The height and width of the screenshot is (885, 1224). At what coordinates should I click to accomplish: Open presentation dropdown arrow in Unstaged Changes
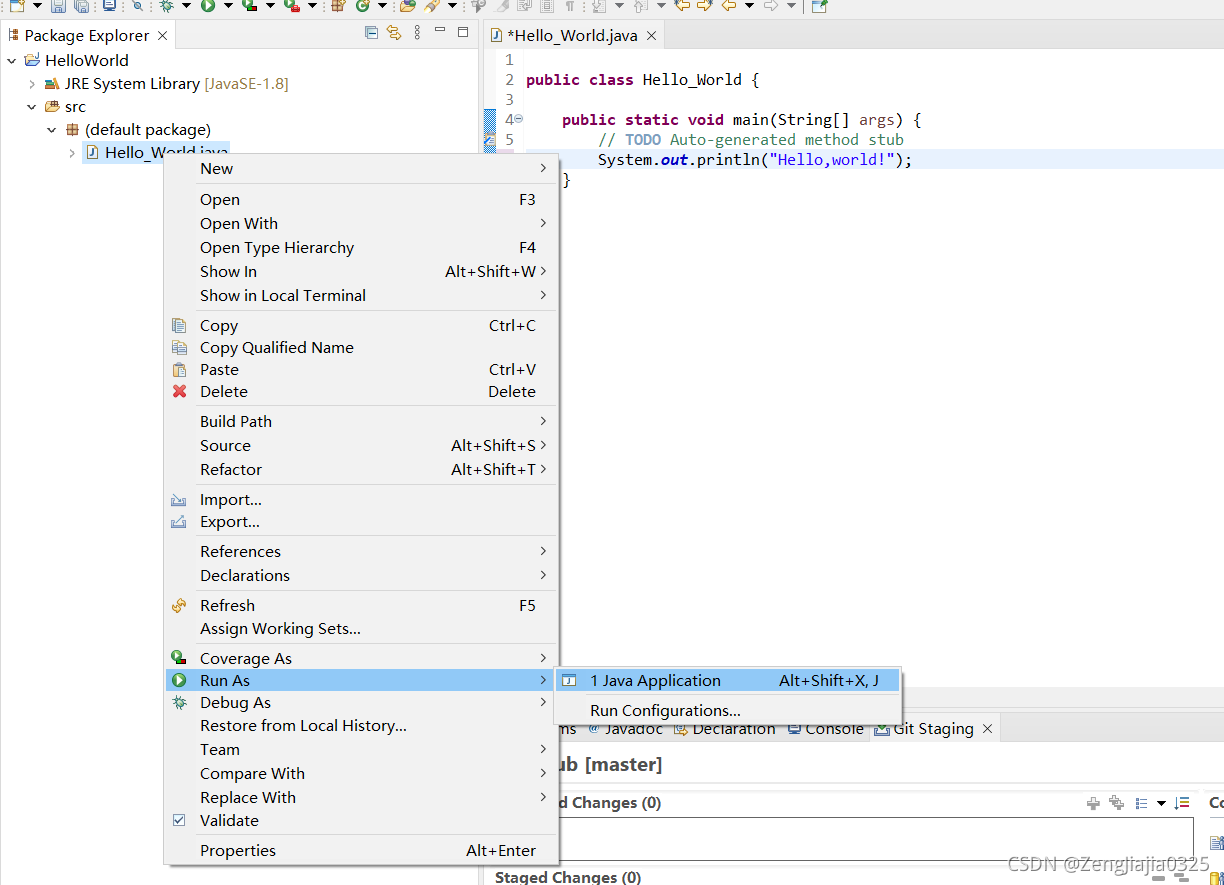click(x=1161, y=803)
